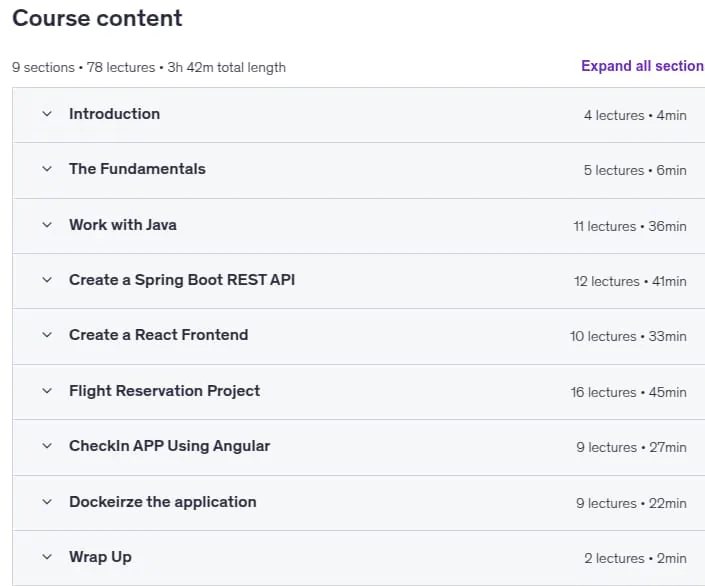Click chevron beside Create a Spring Boot REST API
Viewport: 705px width, 586px height.
pos(47,280)
